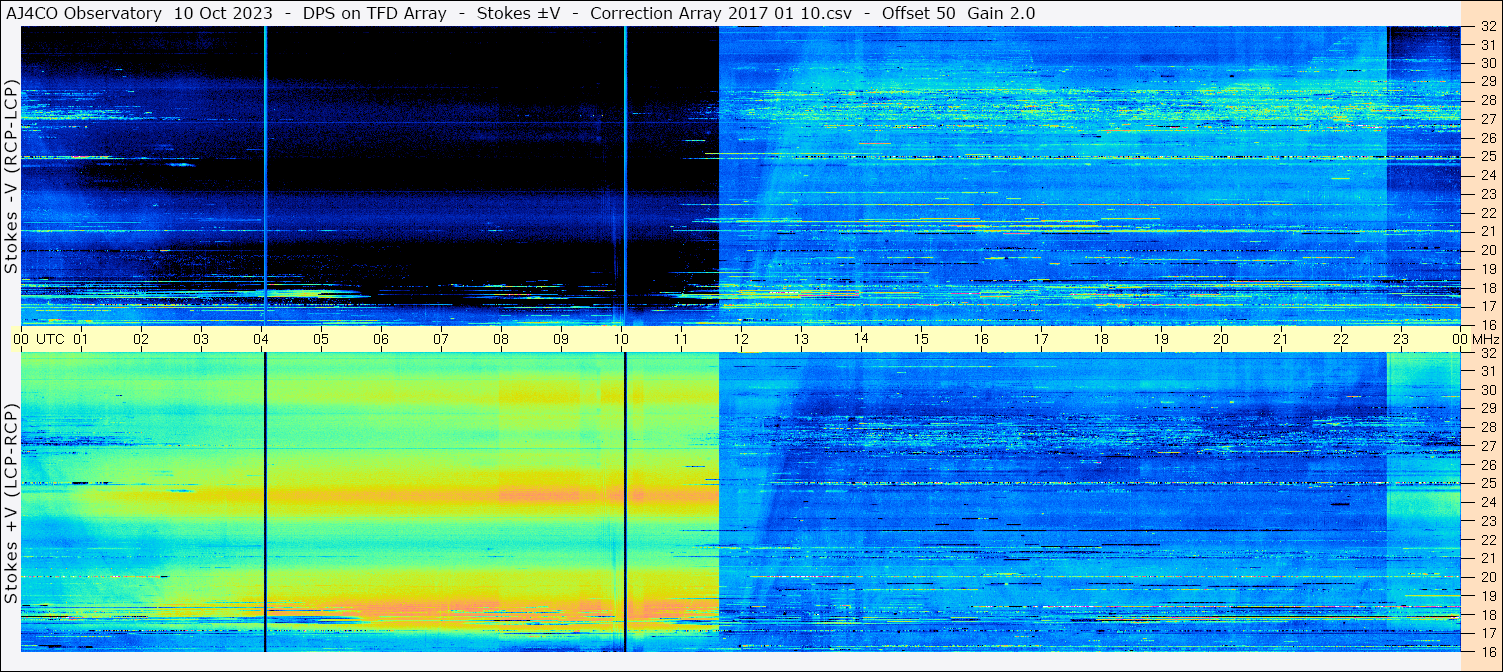Click the "Stokes ±V" header label
This screenshot has height=672, width=1503.
click(518, 13)
